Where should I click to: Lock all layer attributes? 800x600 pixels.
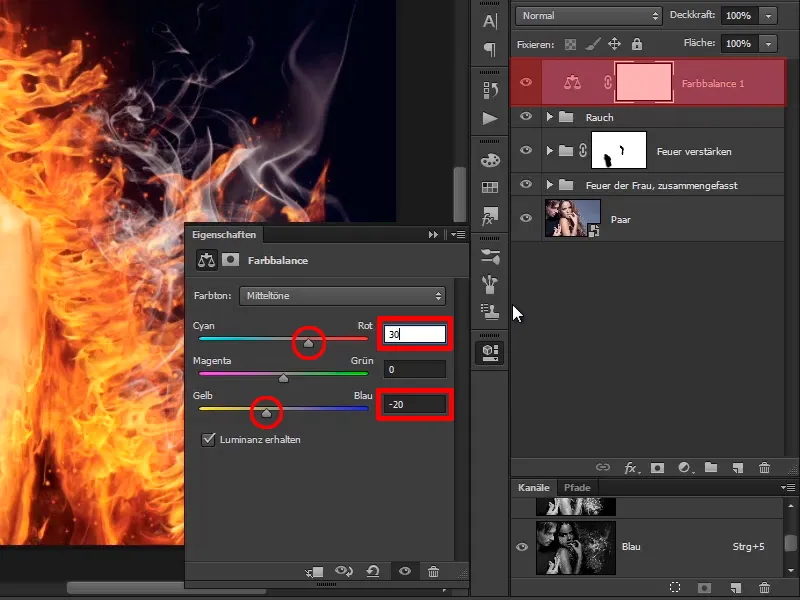637,44
